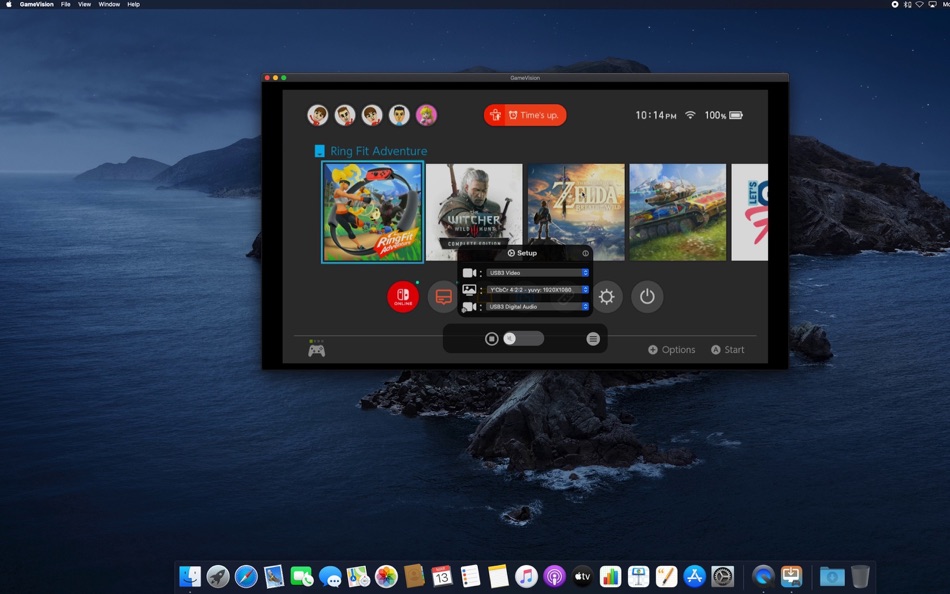Click the fourth Mii user avatar
The width and height of the screenshot is (950, 594).
pos(399,115)
